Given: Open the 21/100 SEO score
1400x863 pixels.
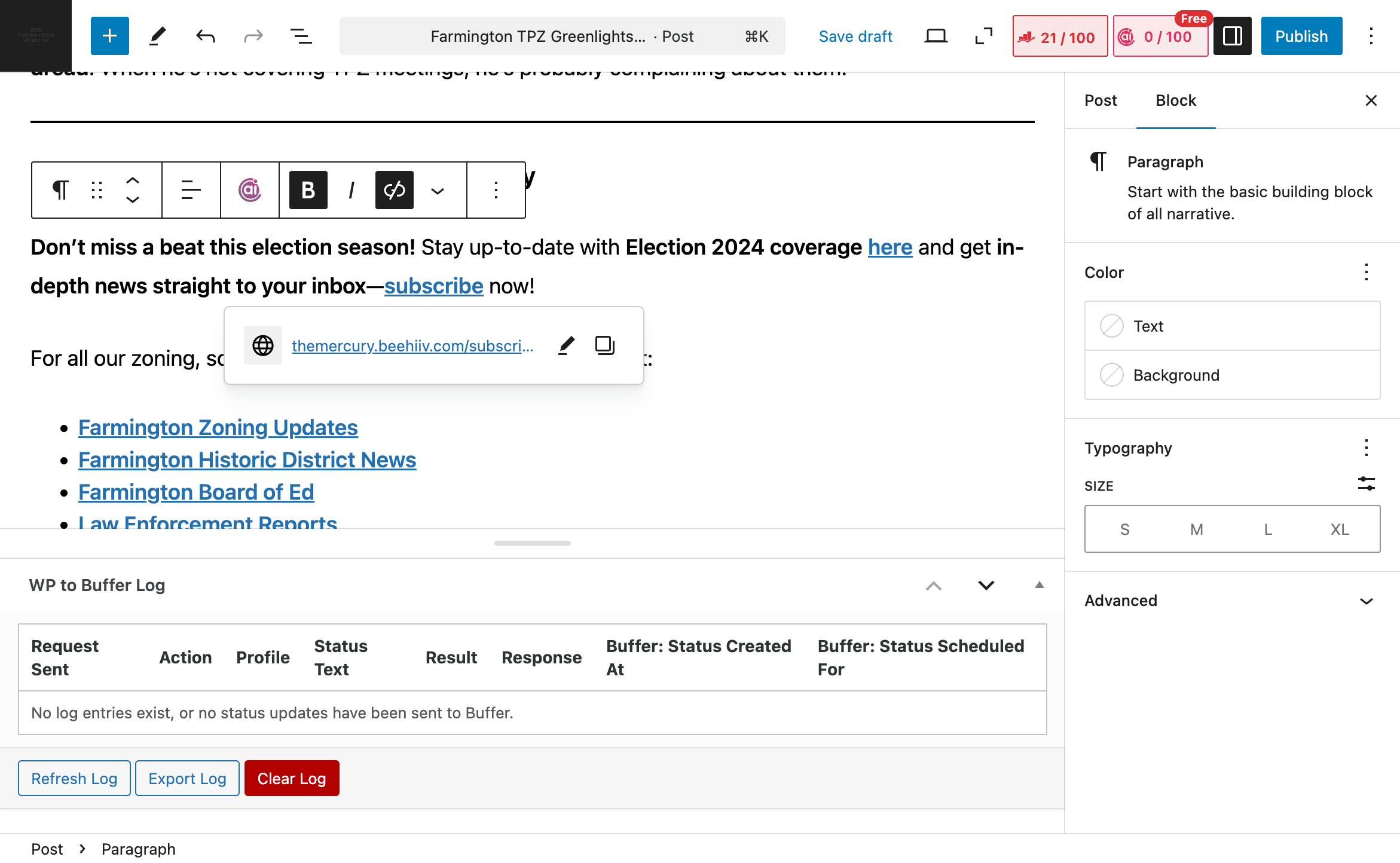Looking at the screenshot, I should 1060,36.
